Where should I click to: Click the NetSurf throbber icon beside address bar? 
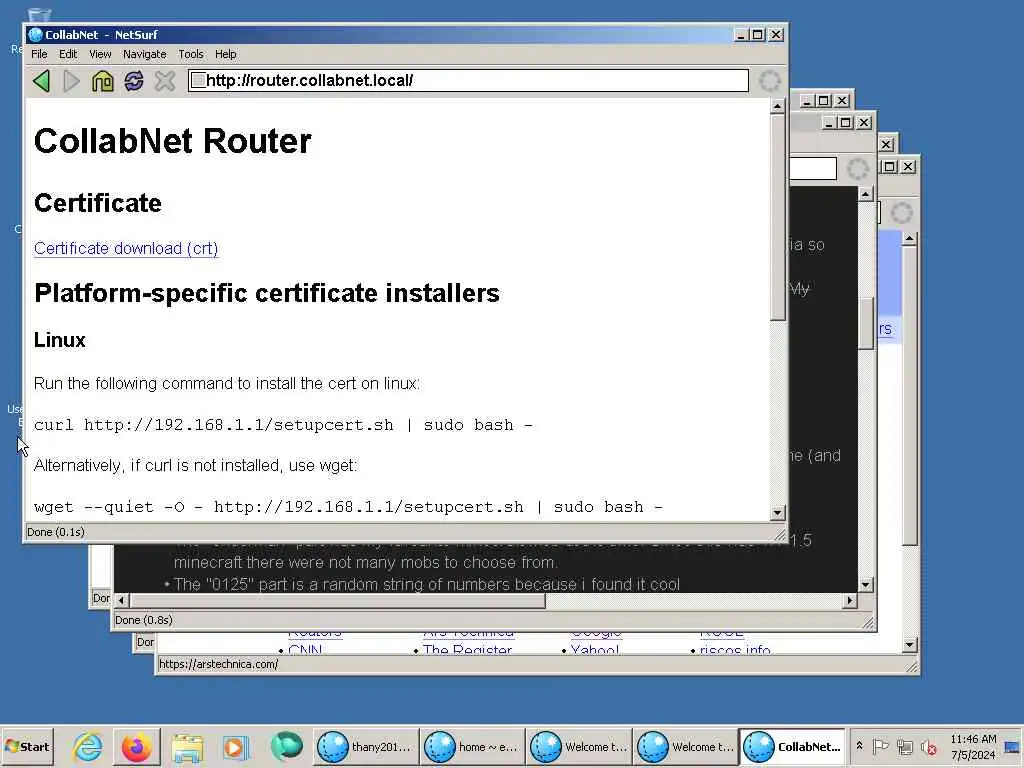click(770, 81)
